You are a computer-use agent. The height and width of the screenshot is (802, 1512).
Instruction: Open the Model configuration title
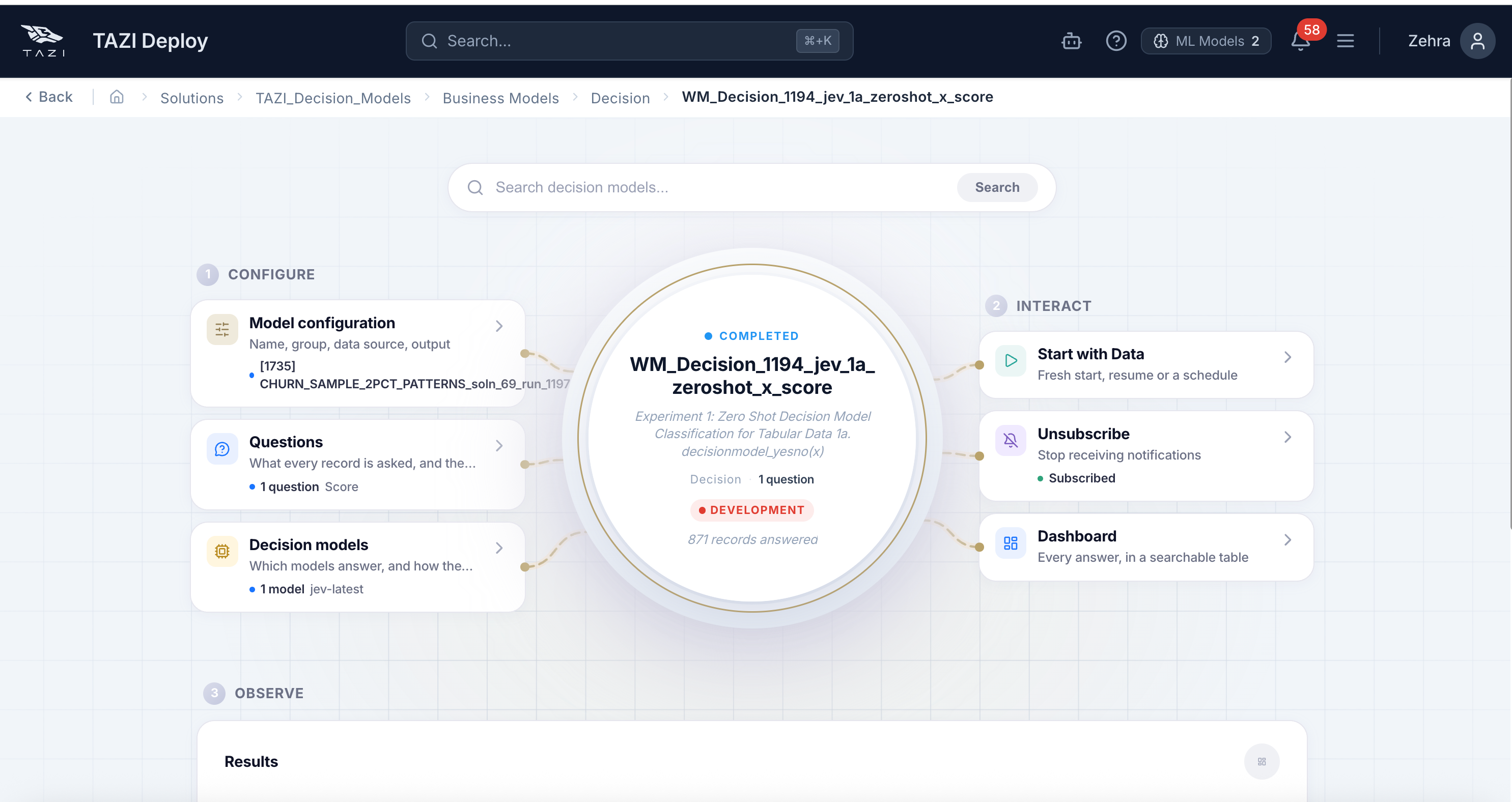[x=322, y=323]
